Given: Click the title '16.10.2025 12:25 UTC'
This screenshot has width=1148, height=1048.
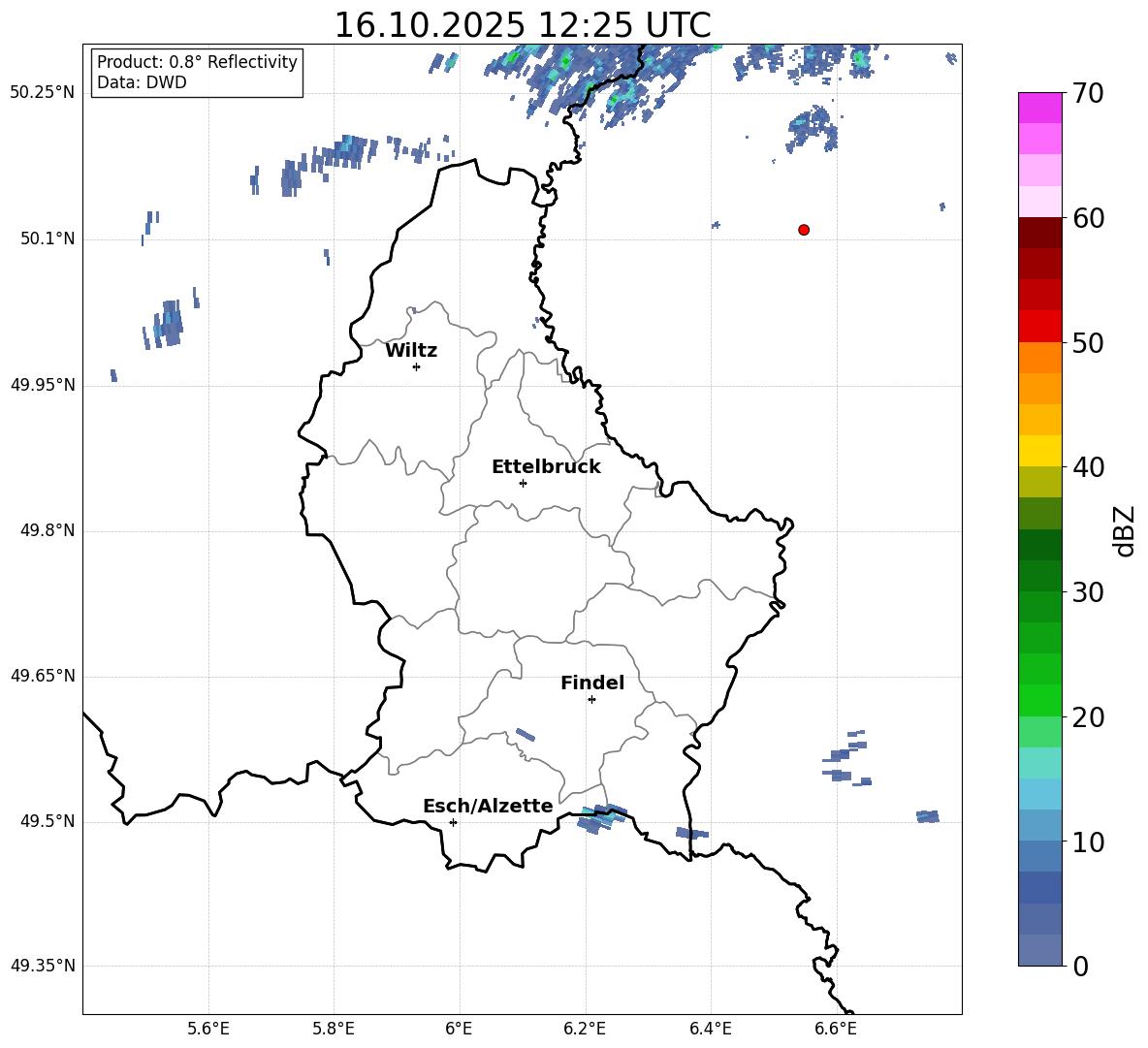Looking at the screenshot, I should pyautogui.click(x=522, y=25).
